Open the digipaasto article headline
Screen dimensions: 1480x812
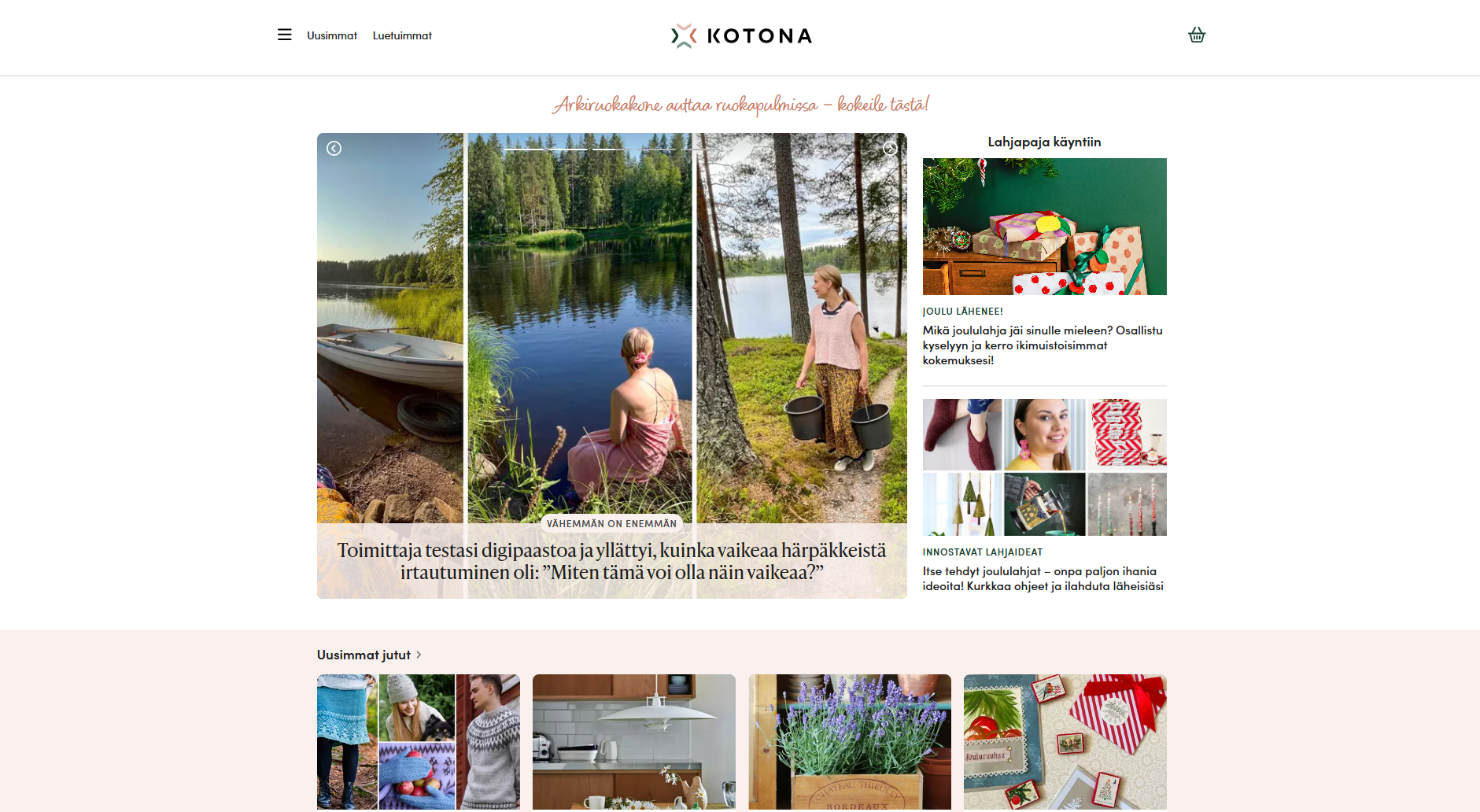[612, 561]
